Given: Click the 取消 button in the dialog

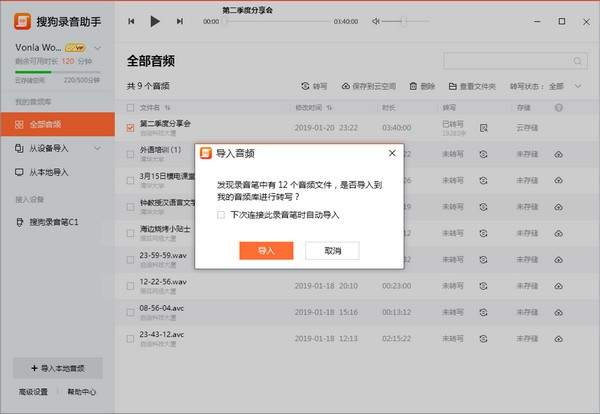Looking at the screenshot, I should click(x=332, y=251).
